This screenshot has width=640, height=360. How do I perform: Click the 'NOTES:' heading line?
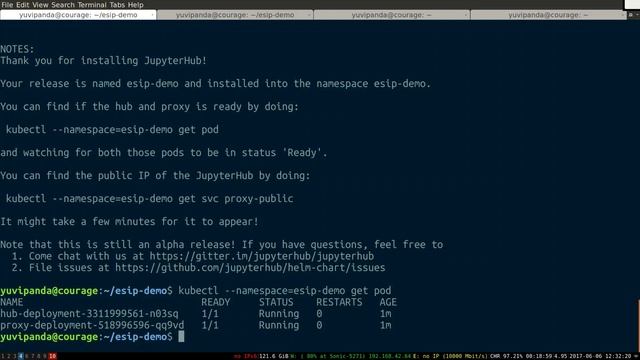(x=18, y=49)
